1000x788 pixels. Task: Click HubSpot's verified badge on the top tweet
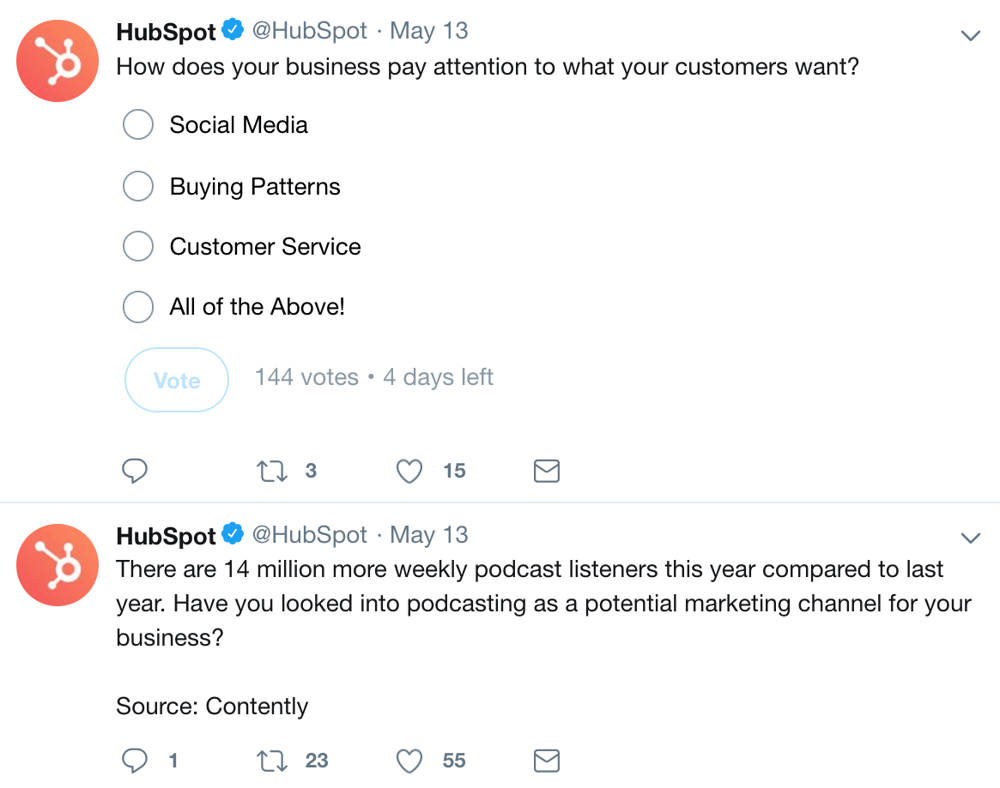click(232, 30)
